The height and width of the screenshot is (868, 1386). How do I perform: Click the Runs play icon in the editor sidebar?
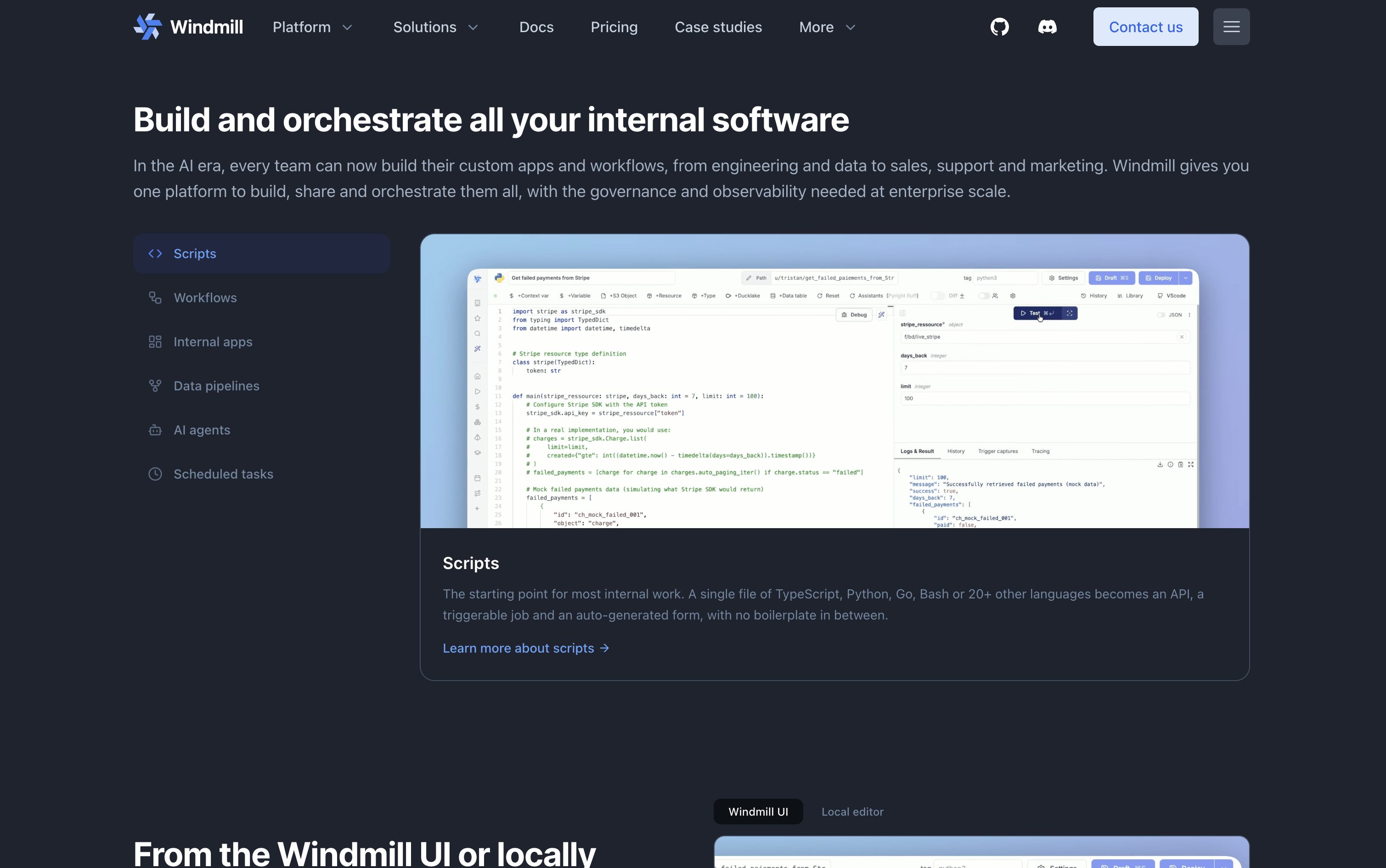pyautogui.click(x=477, y=391)
